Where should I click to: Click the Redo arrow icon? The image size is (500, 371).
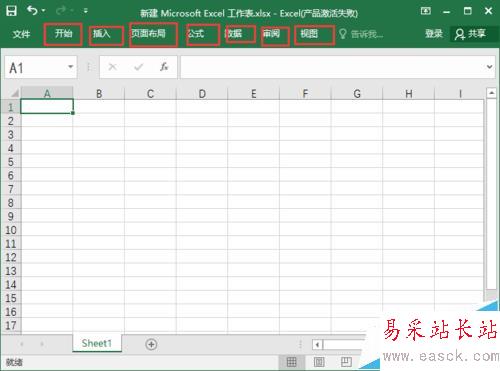61,11
